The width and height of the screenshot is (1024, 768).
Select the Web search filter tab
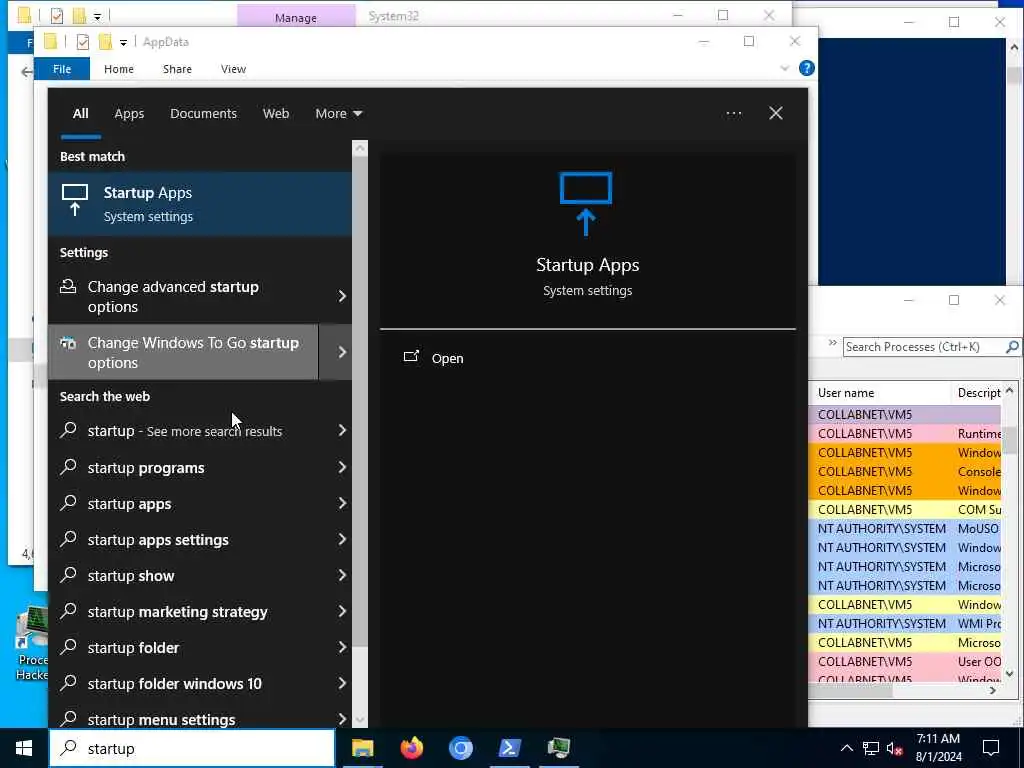[x=276, y=114]
